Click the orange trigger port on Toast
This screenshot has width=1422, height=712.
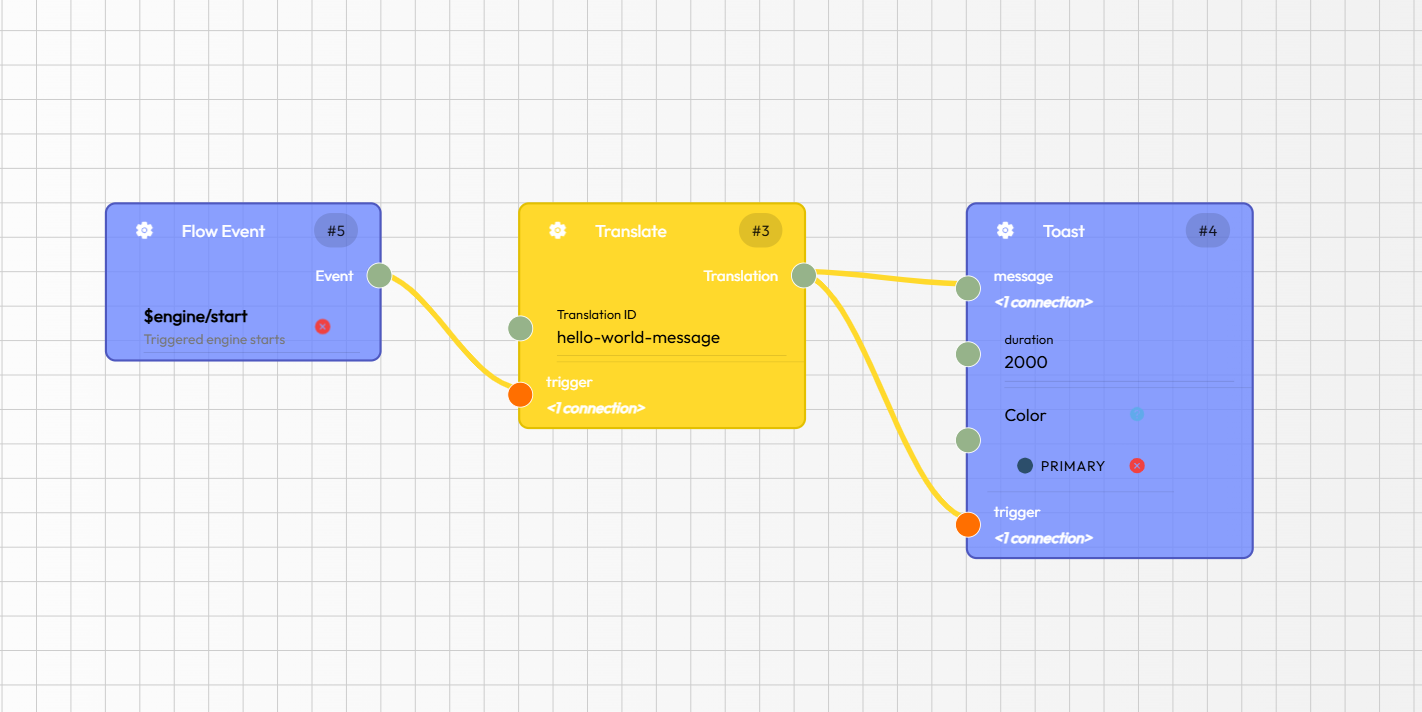(x=968, y=524)
